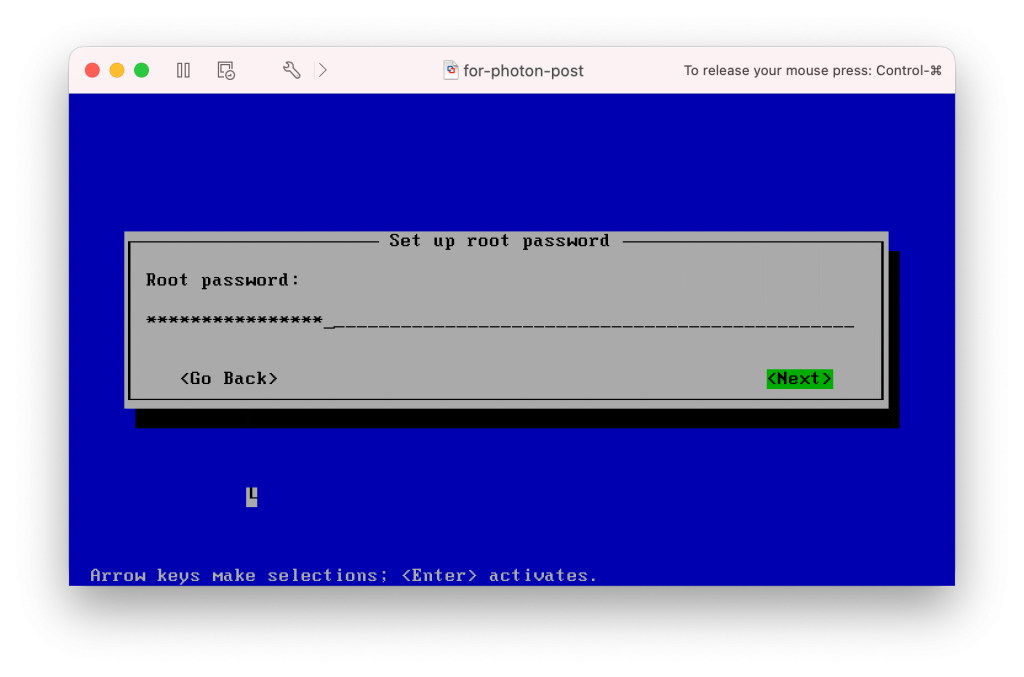Select the <Go Back> button
1024x677 pixels.
(x=229, y=378)
